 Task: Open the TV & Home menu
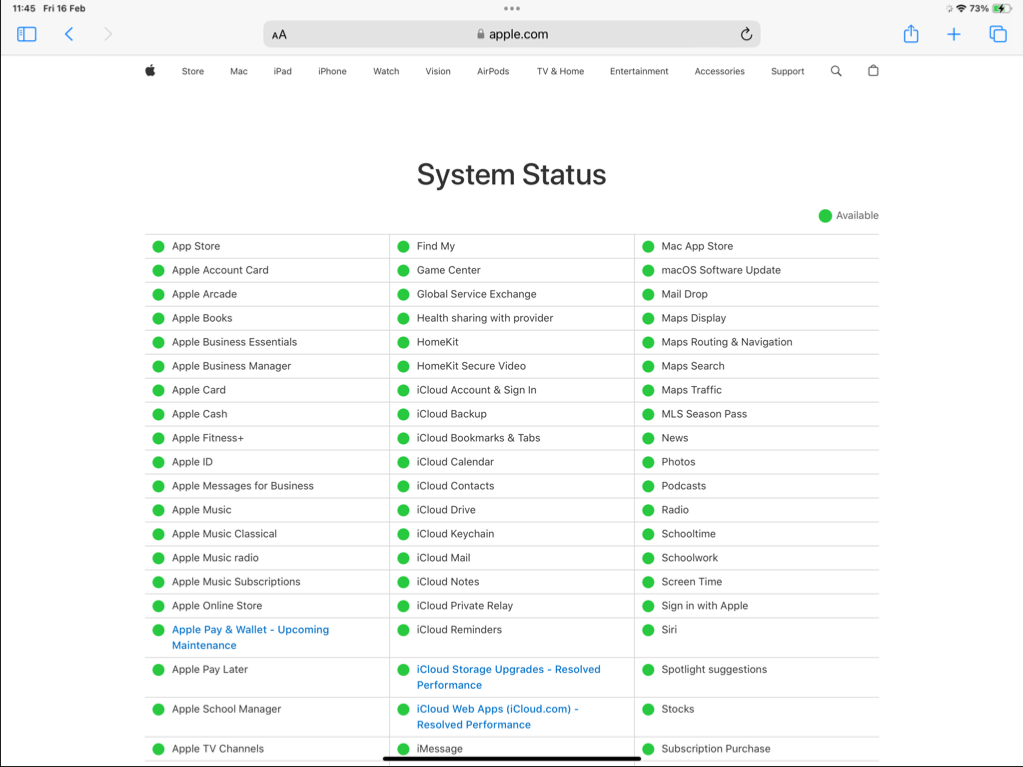[x=560, y=71]
